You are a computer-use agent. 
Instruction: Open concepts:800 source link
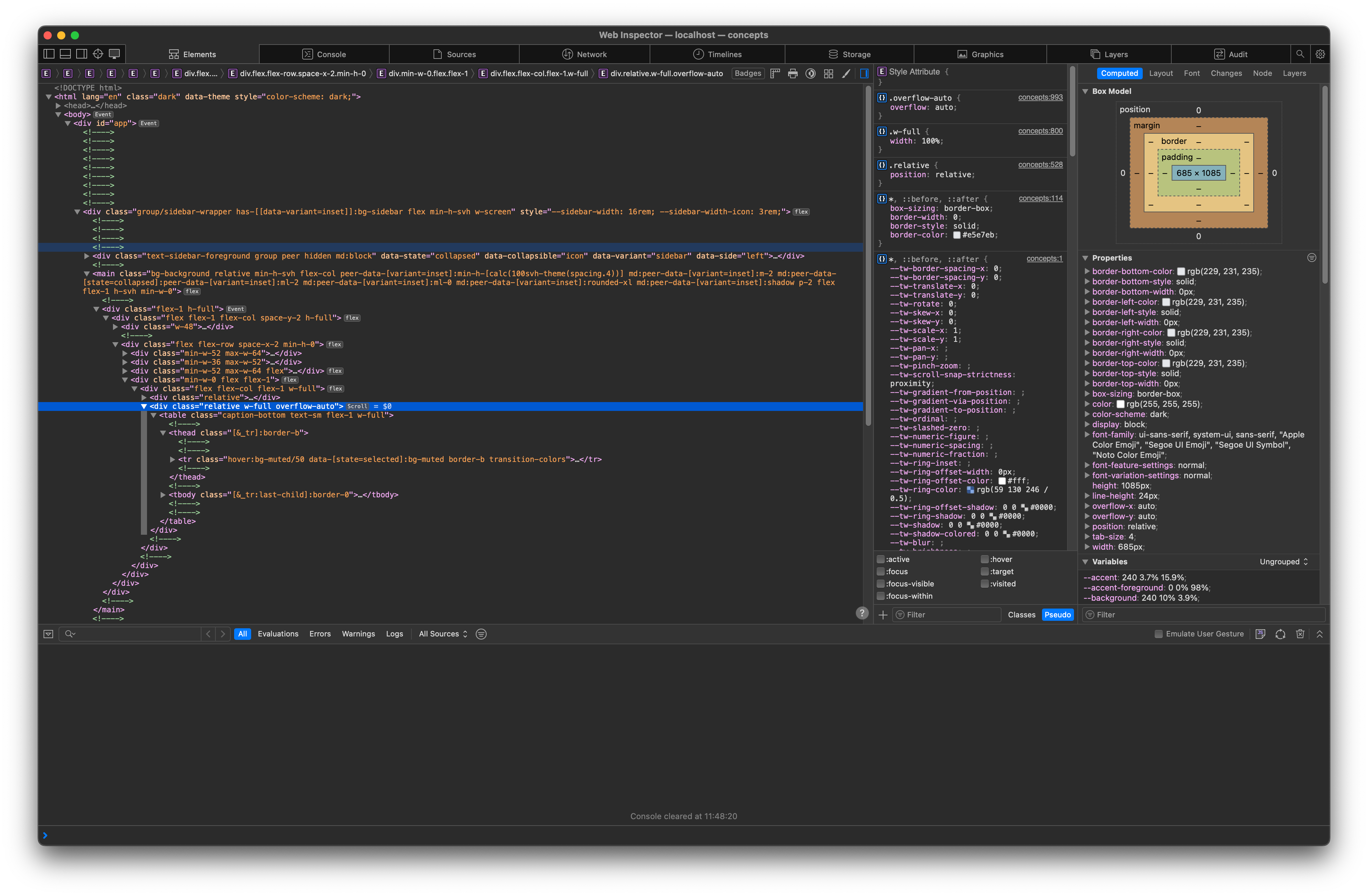(x=1040, y=131)
